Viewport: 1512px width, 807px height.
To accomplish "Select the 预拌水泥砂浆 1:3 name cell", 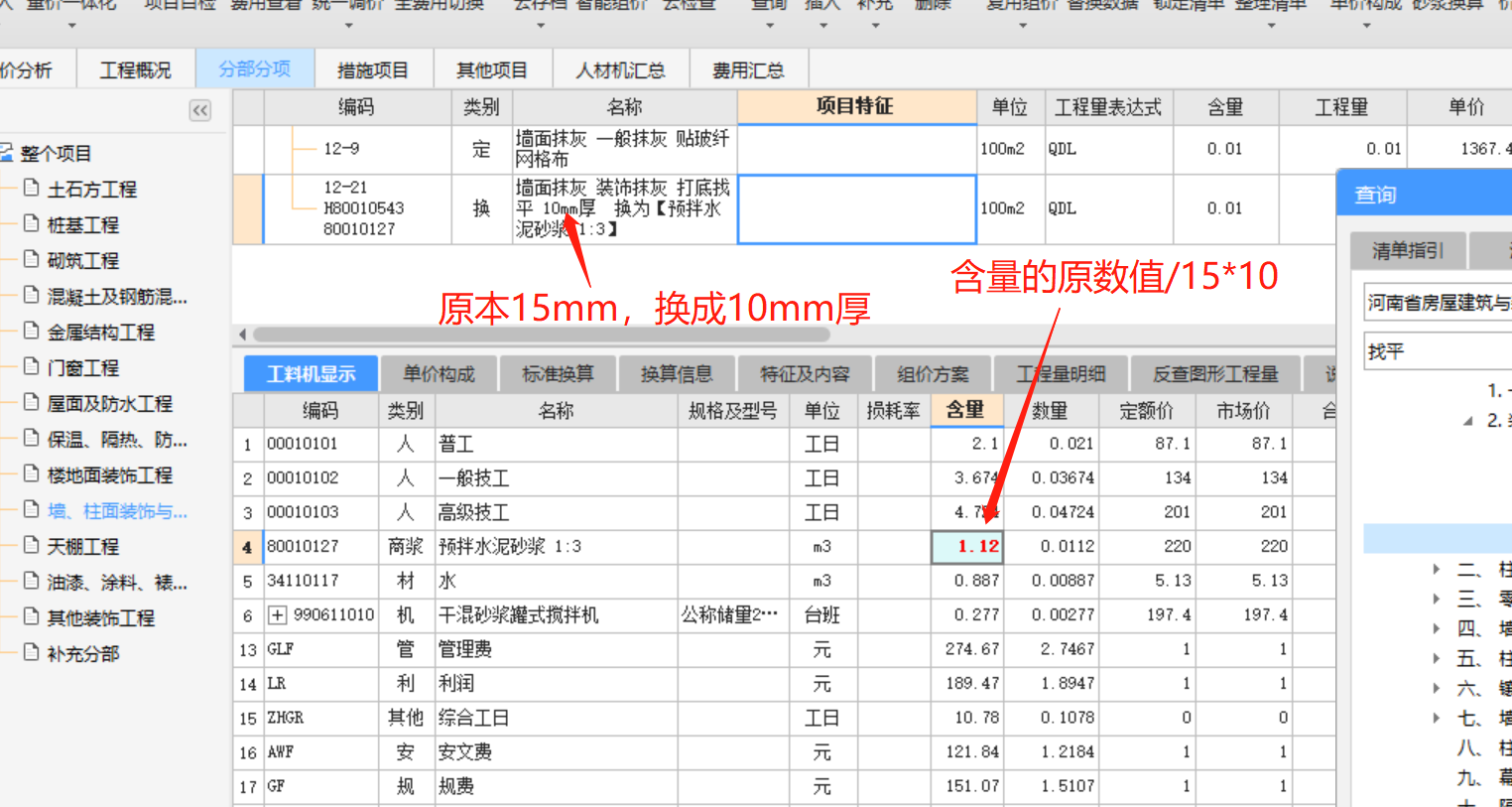I will point(557,546).
